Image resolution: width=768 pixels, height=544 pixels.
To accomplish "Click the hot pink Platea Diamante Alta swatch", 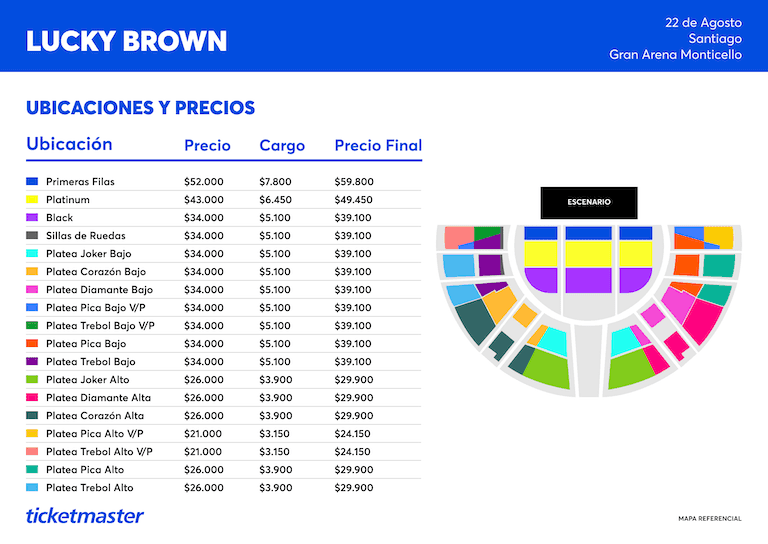I will (32, 397).
